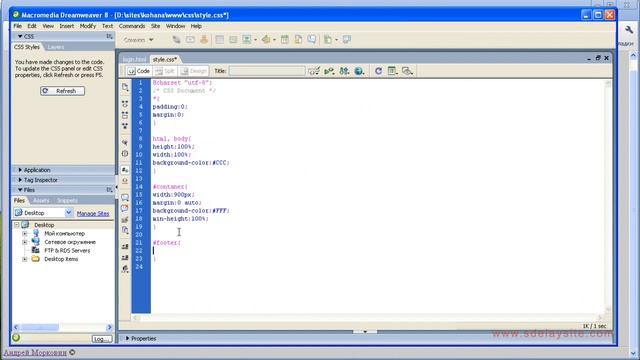Open the Assets tab in Files panel
The height and width of the screenshot is (360, 640).
tap(41, 200)
